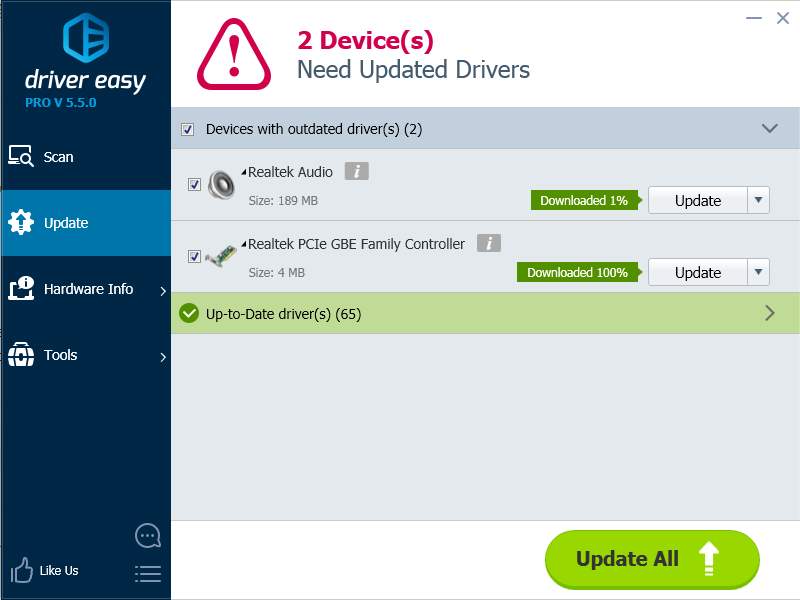Click the Tools toolbox icon

click(21, 355)
